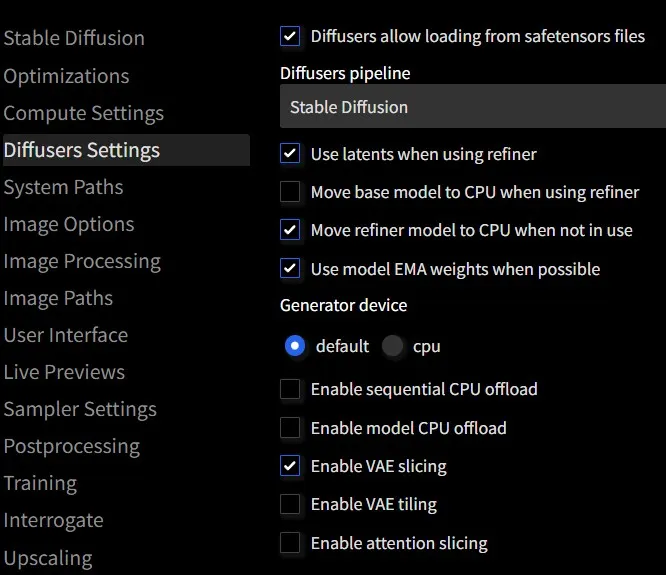Disable VAE slicing checkbox
The image size is (666, 575).
pyautogui.click(x=290, y=466)
